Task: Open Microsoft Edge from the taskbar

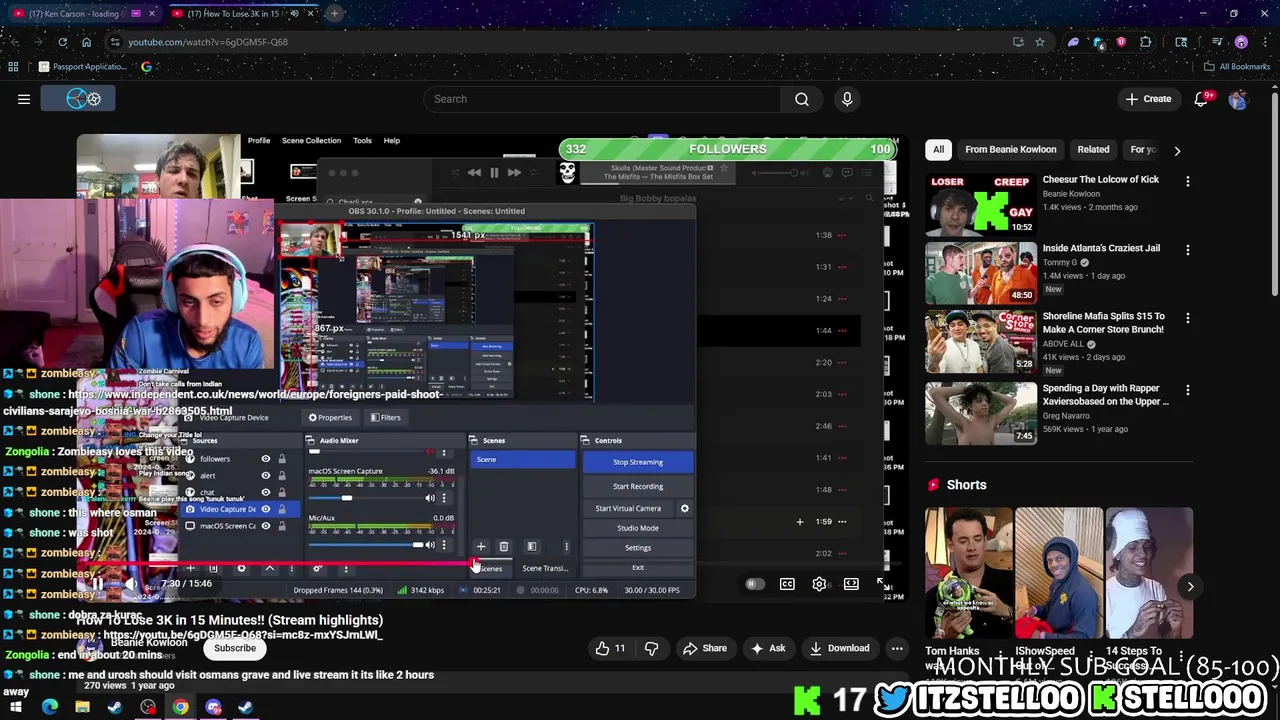Action: coord(50,707)
